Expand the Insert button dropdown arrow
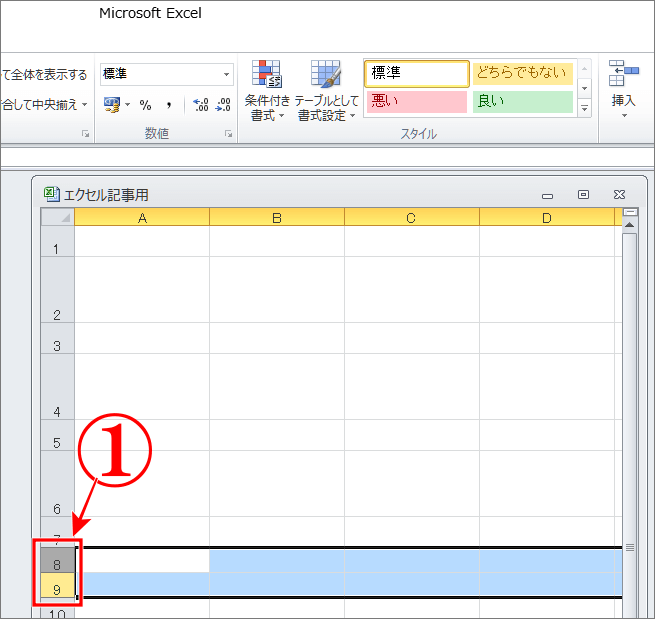Image resolution: width=655 pixels, height=619 pixels. point(624,116)
